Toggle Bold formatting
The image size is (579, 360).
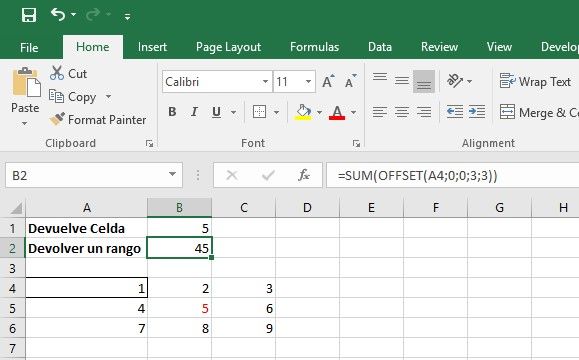tap(172, 112)
